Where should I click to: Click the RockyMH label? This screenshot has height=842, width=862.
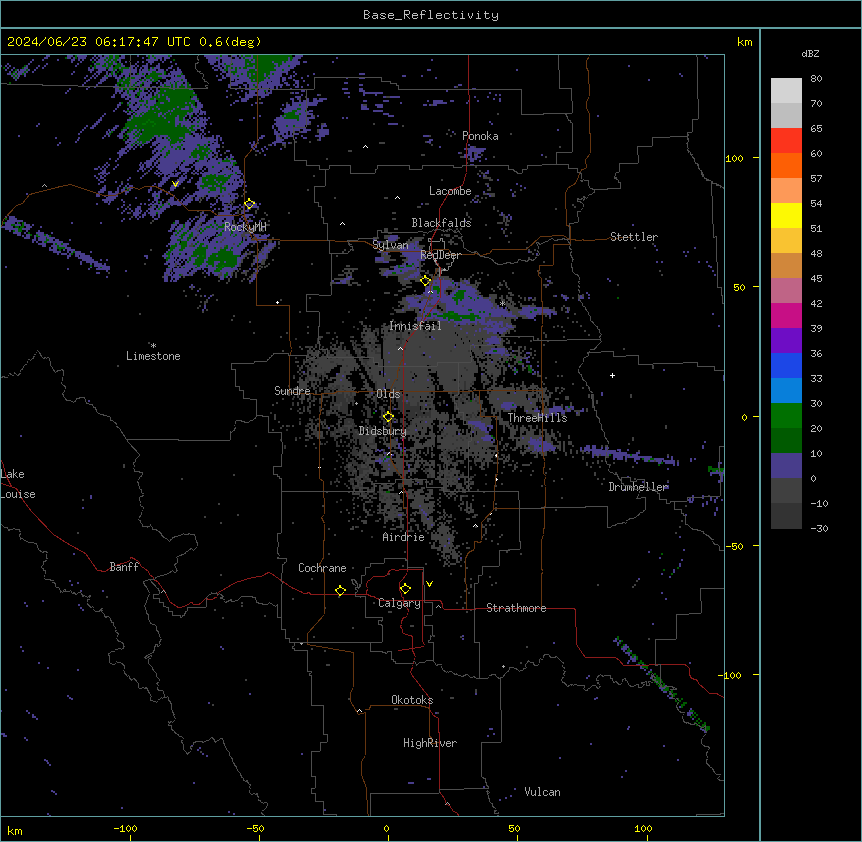coord(245,227)
